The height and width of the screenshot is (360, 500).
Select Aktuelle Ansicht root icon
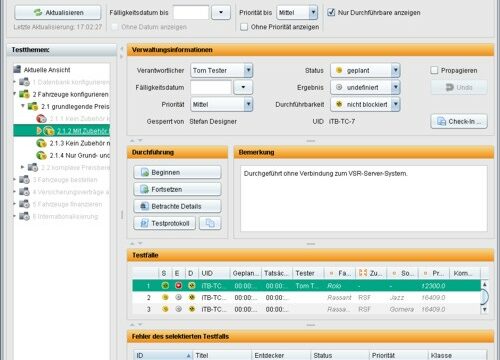coord(17,69)
